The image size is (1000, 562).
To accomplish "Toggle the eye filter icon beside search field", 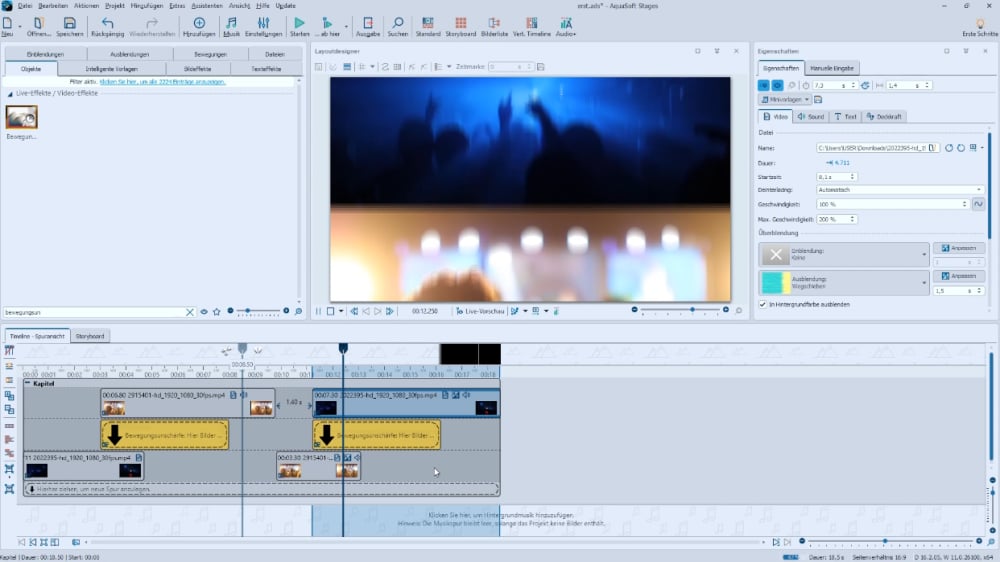I will (x=204, y=312).
